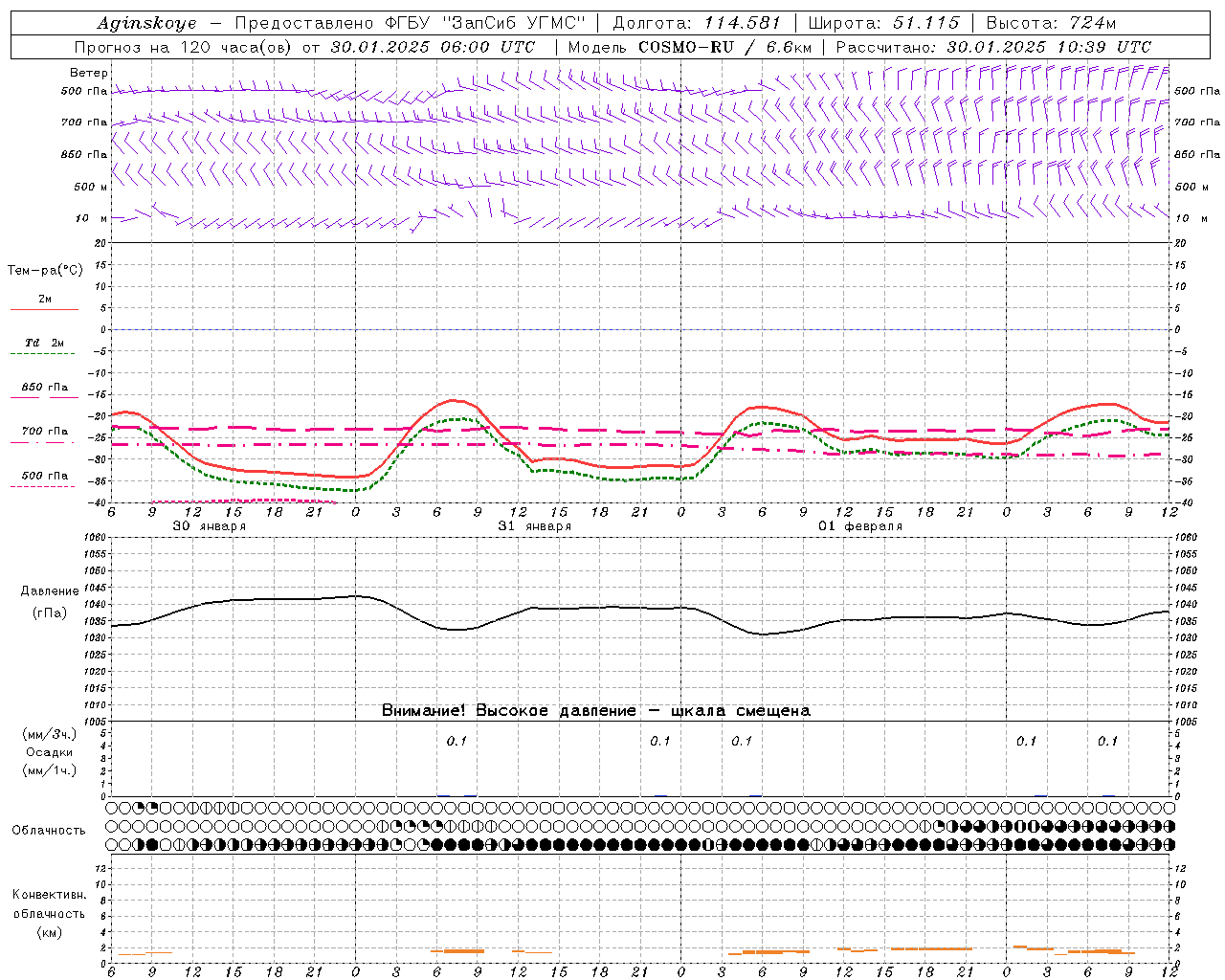The image size is (1225, 980).
Task: Select the provider text "ЗапСиб УГМС"
Action: point(515,23)
